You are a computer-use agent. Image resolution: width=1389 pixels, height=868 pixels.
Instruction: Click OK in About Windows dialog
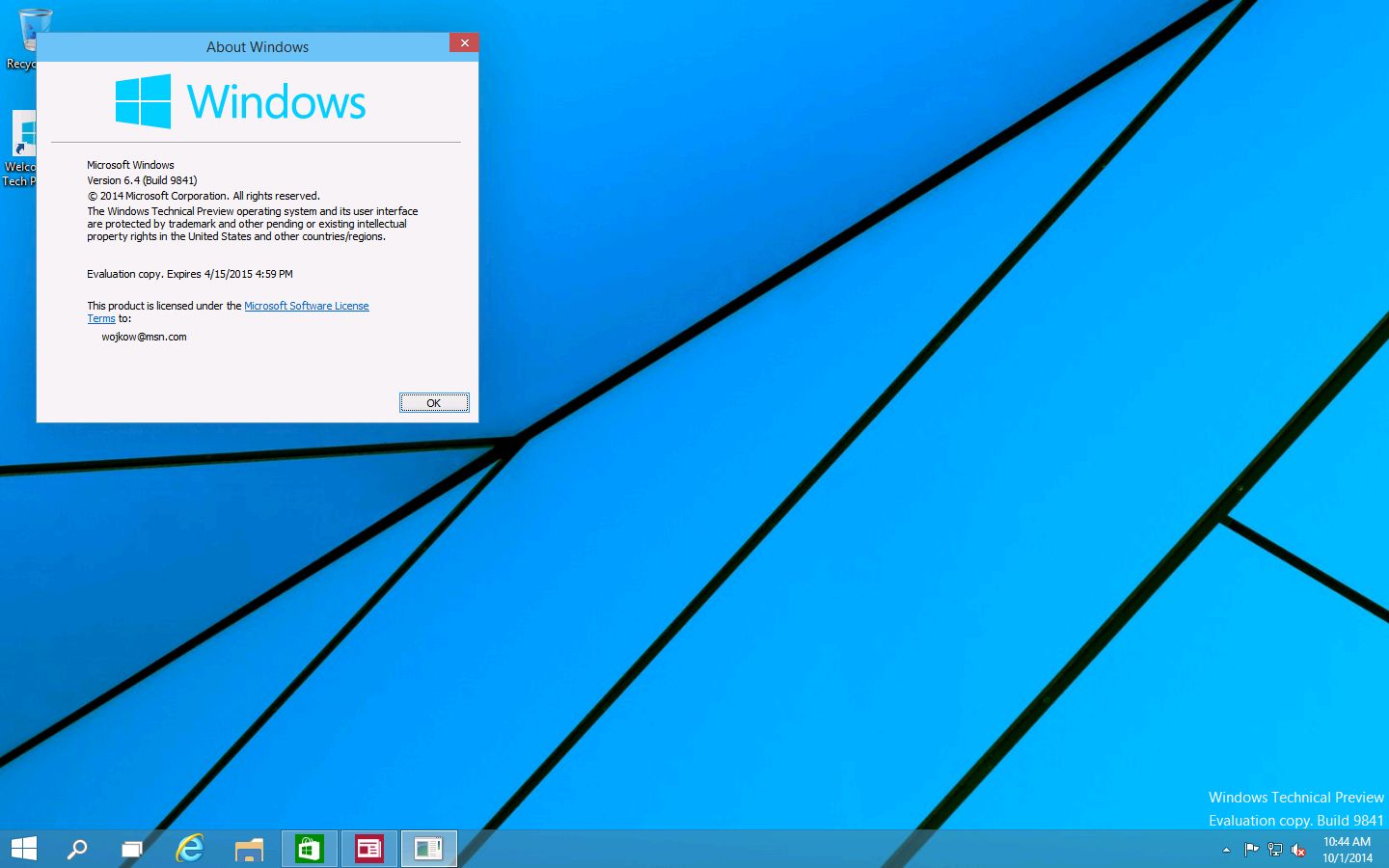[x=434, y=403]
